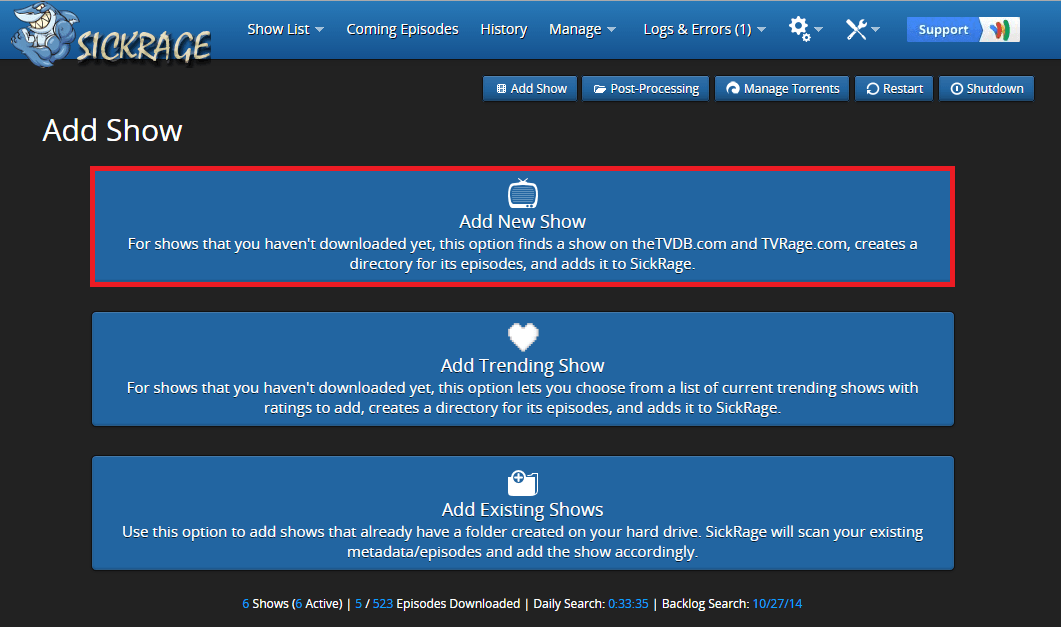
Task: Go to Coming Episodes page
Action: [402, 29]
